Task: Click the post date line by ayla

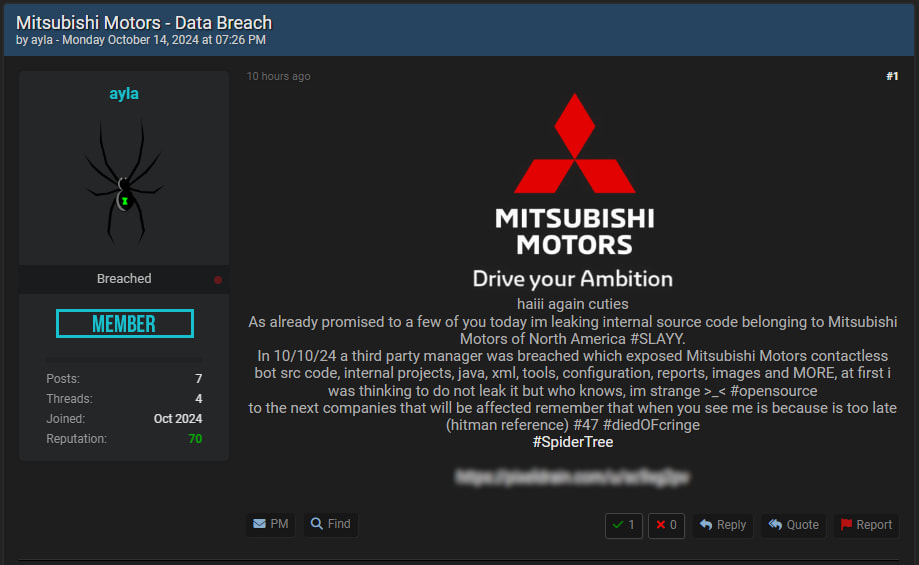Action: (141, 40)
